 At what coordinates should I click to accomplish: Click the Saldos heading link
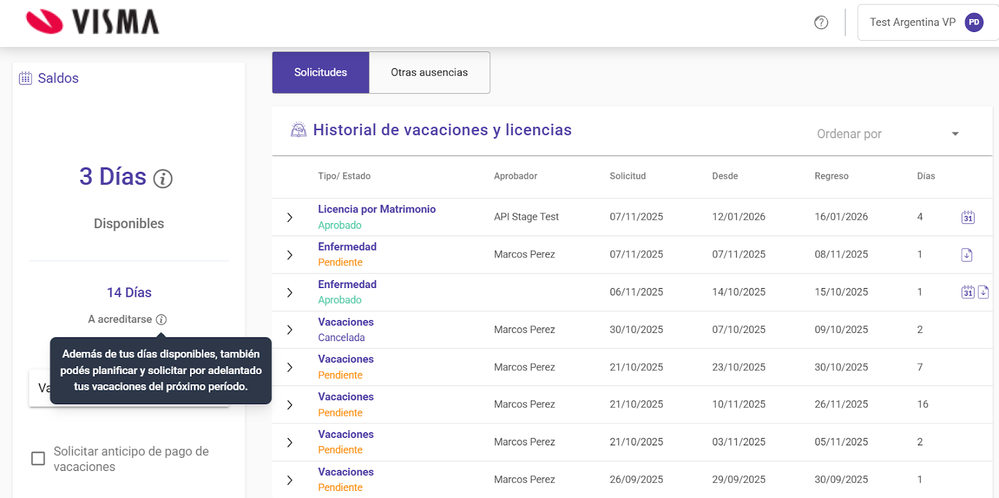point(58,78)
